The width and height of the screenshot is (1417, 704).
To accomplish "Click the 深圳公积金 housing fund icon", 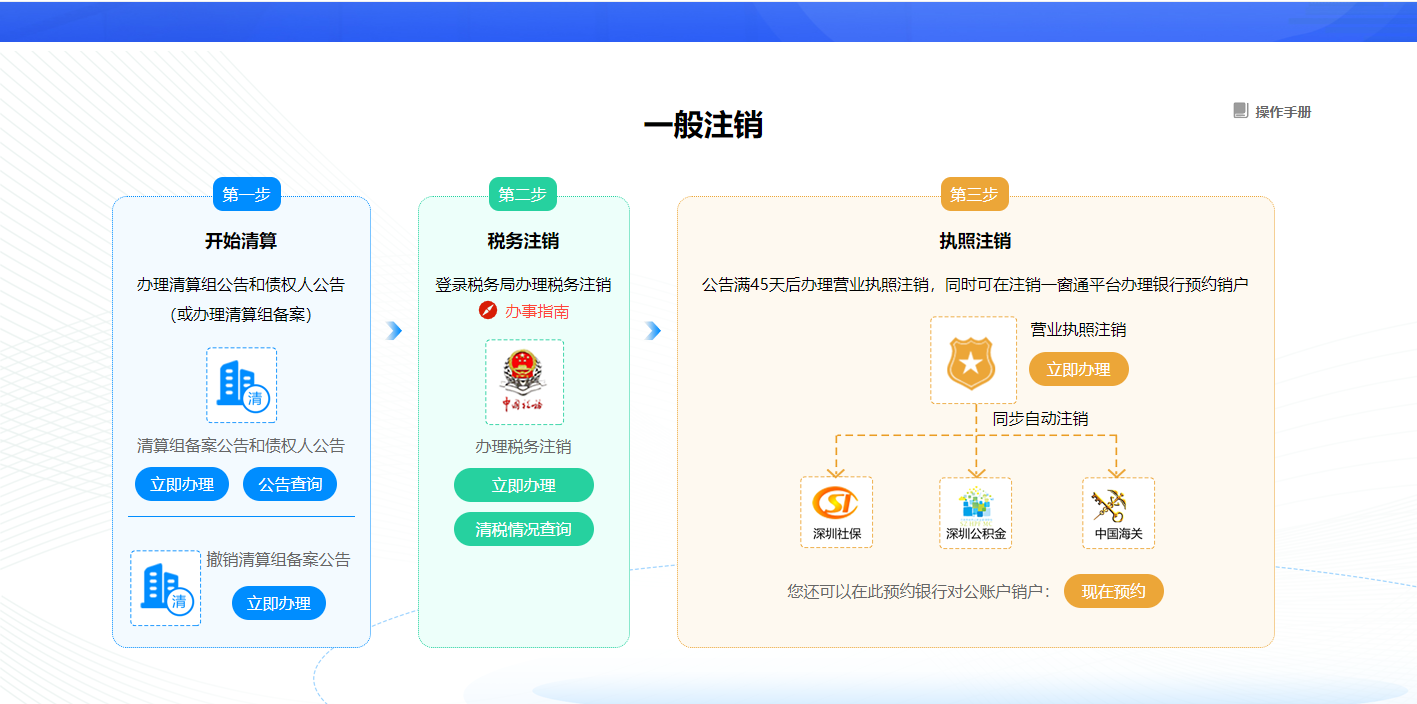I will click(x=975, y=505).
